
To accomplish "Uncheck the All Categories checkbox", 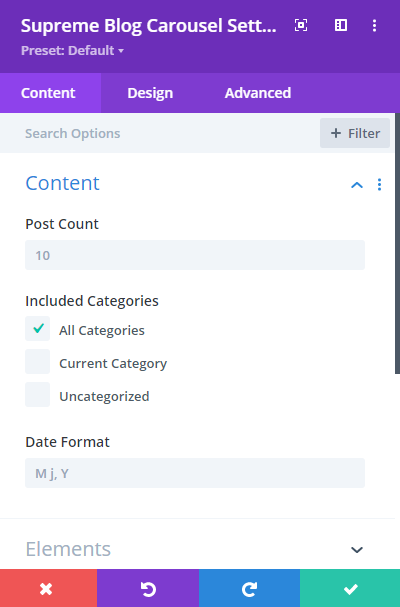I will (38, 329).
